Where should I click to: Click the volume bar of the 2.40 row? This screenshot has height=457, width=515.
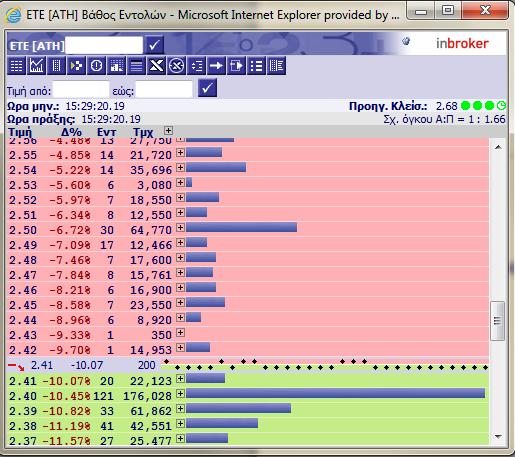pos(335,393)
